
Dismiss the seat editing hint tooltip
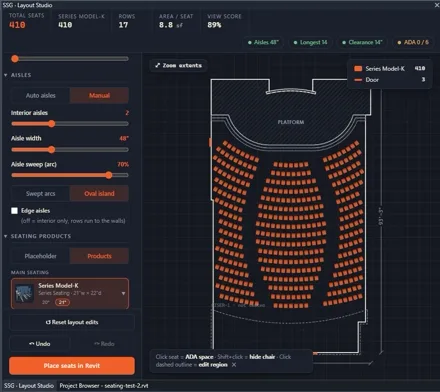[x=234, y=365]
